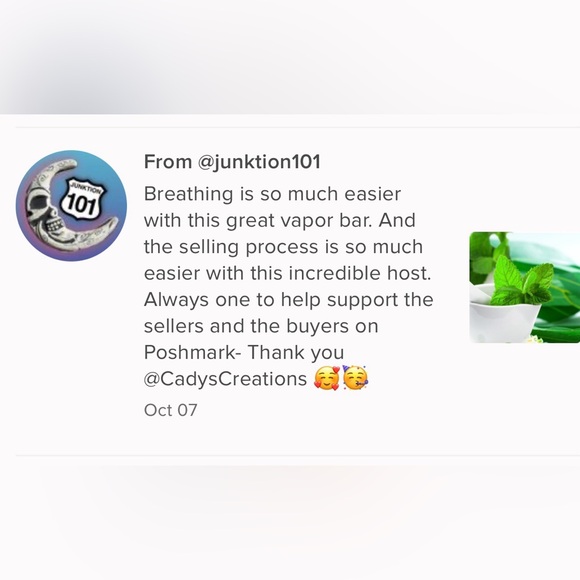Open the mint leaves listing thumbnail
Viewport: 580px width, 580px height.
click(x=525, y=287)
